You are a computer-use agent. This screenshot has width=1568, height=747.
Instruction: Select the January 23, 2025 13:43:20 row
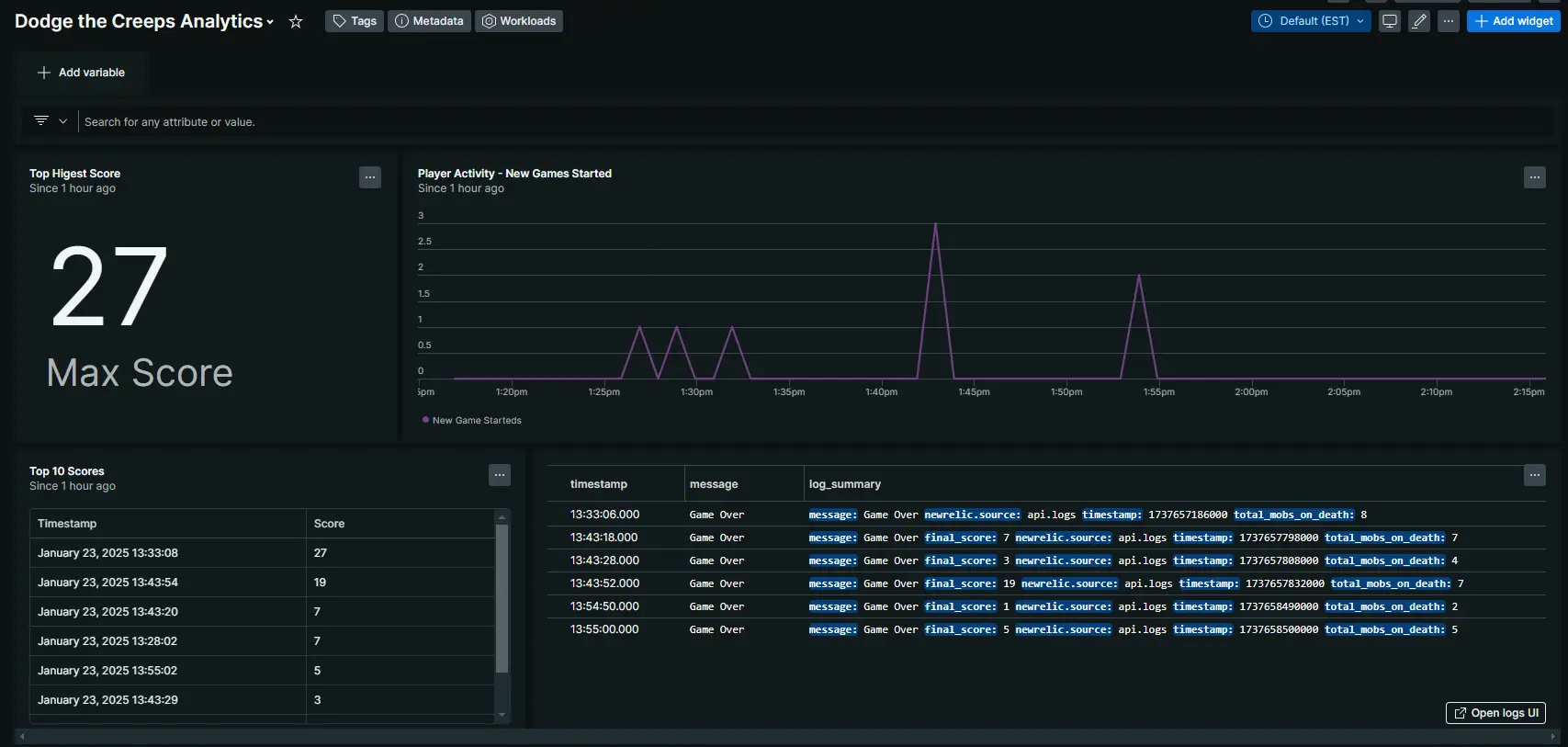[x=262, y=612]
